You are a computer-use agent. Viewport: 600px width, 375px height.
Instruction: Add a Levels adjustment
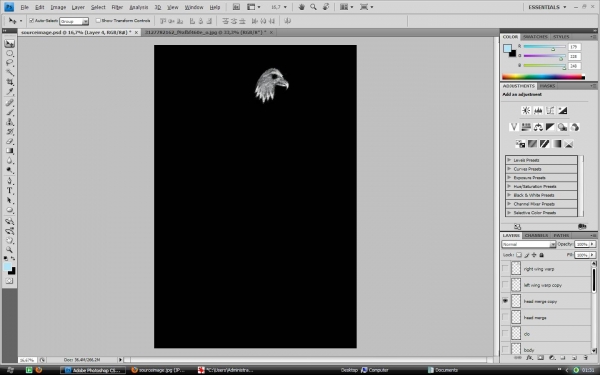(x=538, y=111)
